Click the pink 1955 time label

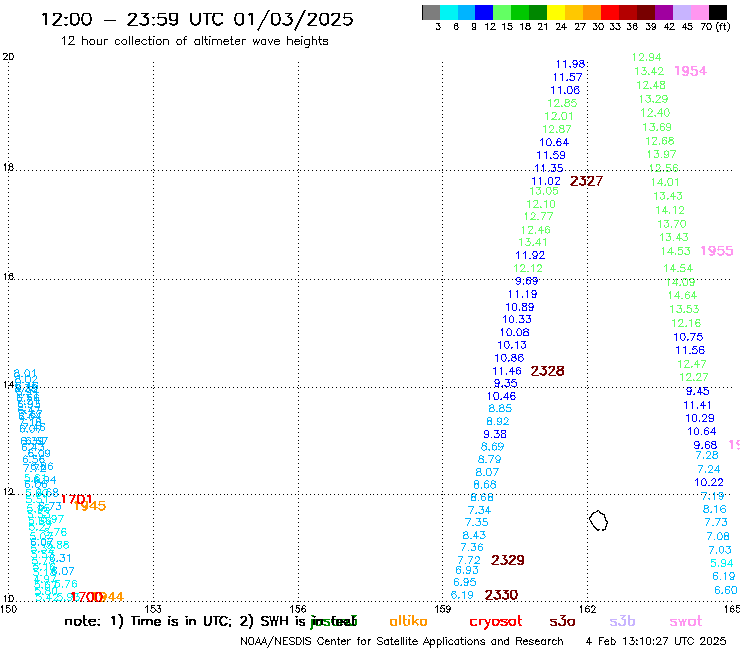(x=716, y=251)
